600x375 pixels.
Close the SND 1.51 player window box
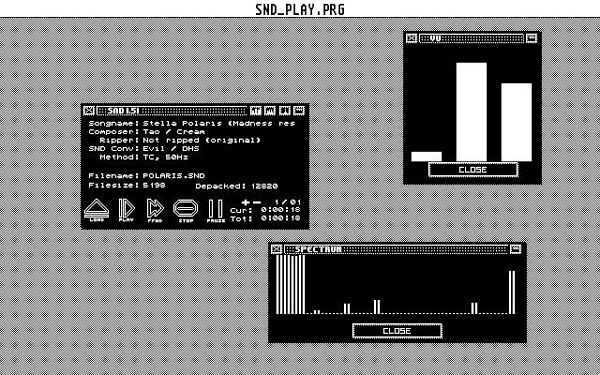[x=89, y=111]
